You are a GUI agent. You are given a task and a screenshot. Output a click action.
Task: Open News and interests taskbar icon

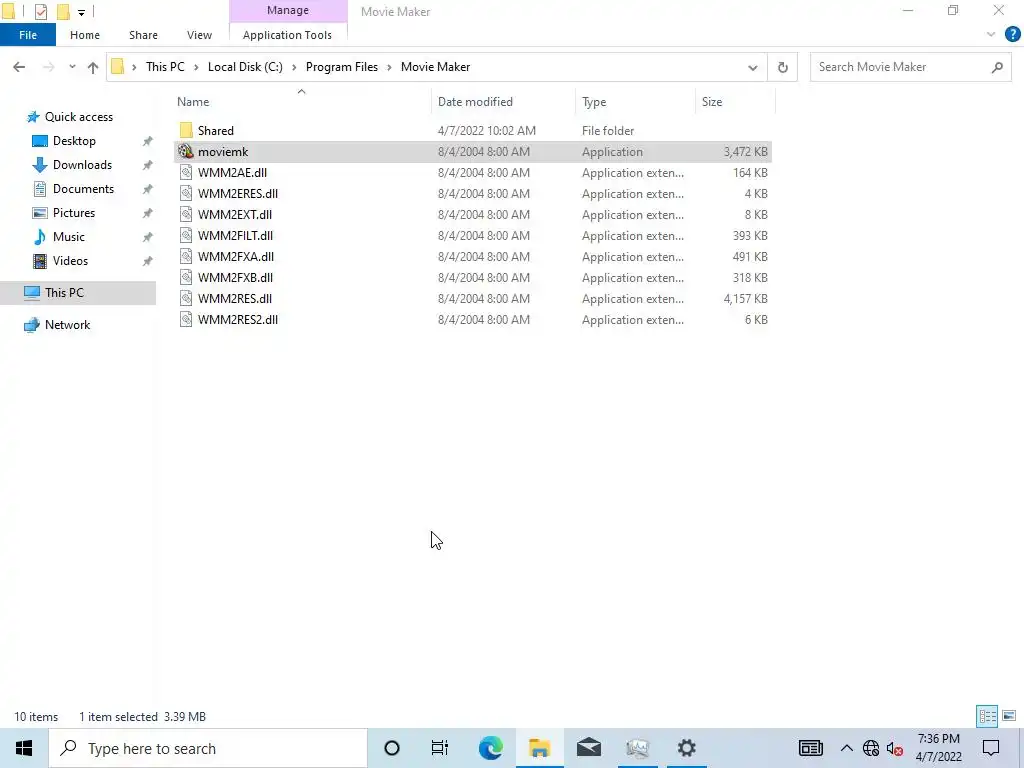click(810, 748)
